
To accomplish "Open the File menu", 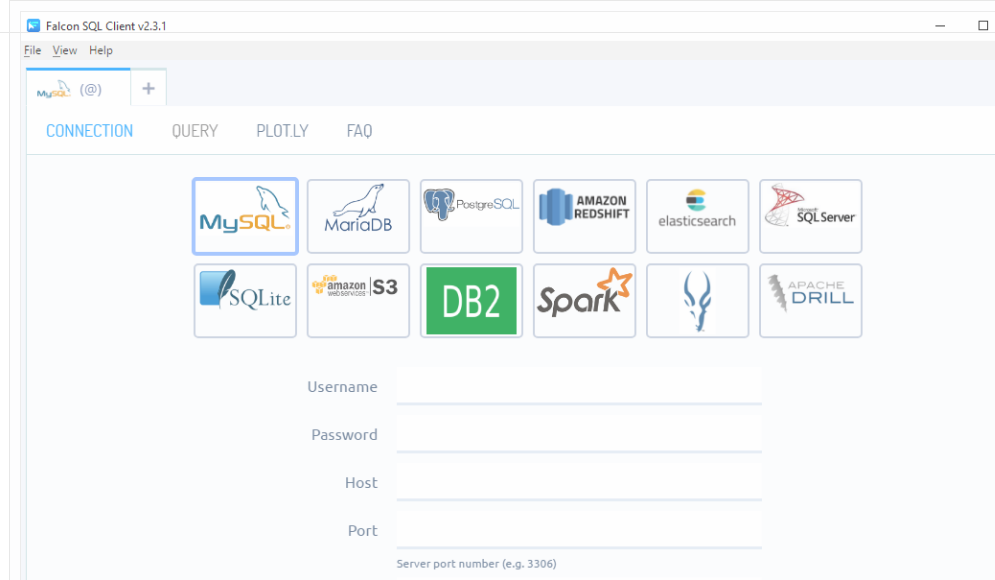I will 33,51.
